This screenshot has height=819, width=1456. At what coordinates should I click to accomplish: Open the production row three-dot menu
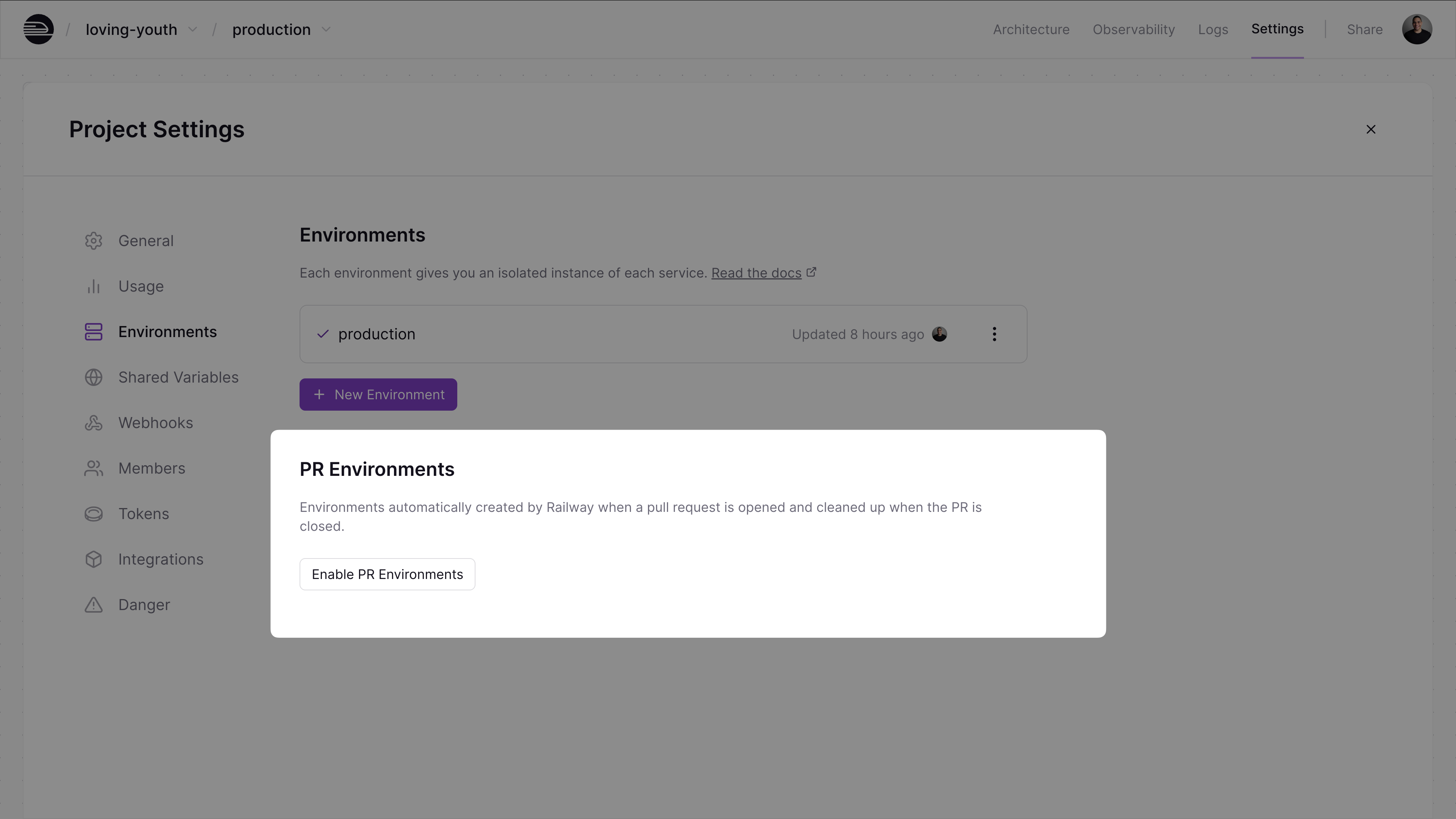click(994, 334)
